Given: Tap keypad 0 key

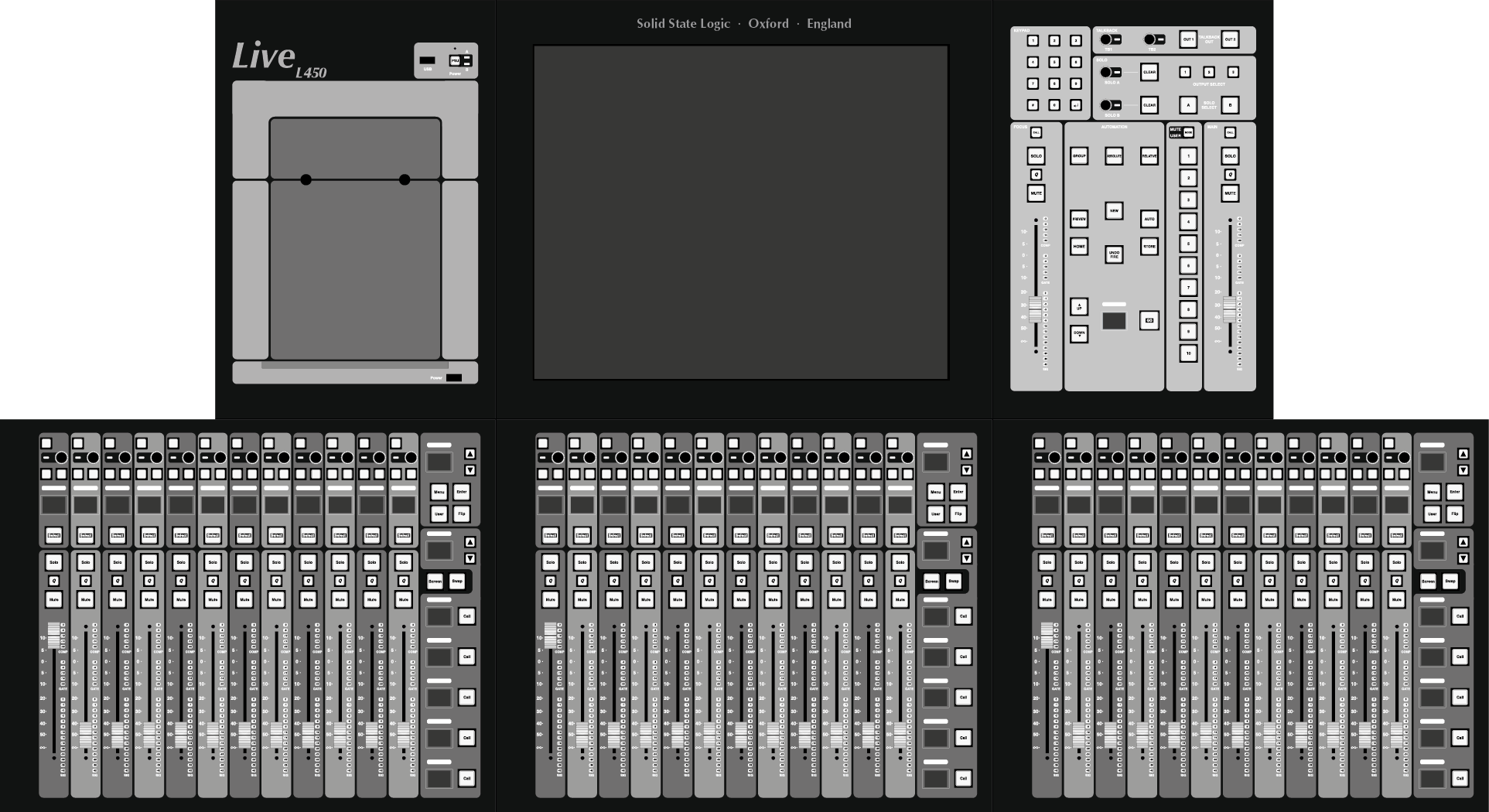Looking at the screenshot, I should 1054,105.
